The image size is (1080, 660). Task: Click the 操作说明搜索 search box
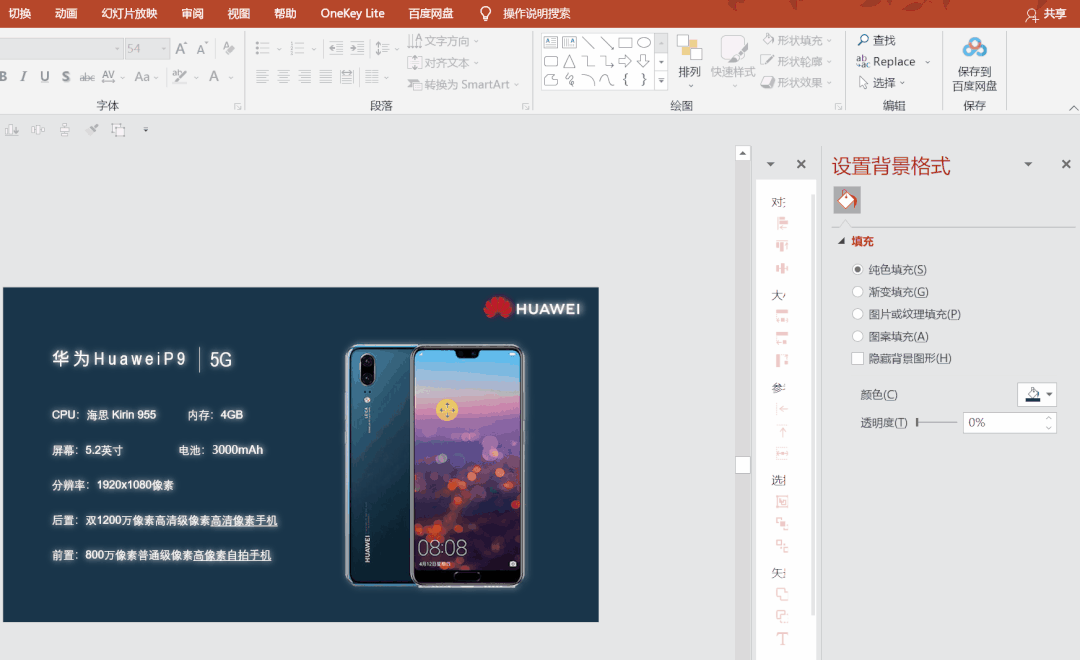click(x=537, y=14)
